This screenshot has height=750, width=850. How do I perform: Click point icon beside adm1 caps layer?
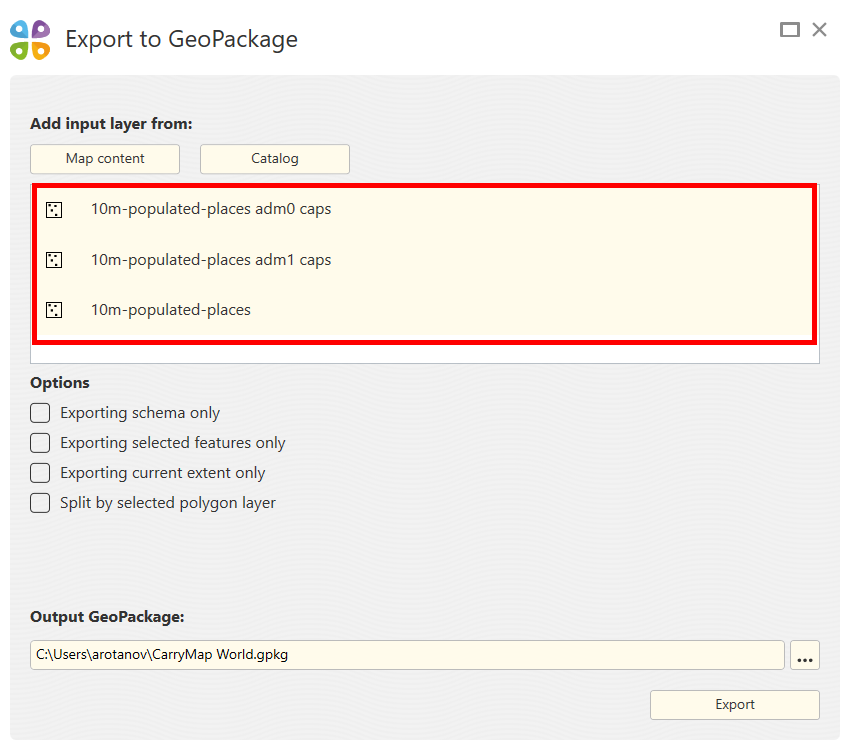(54, 260)
